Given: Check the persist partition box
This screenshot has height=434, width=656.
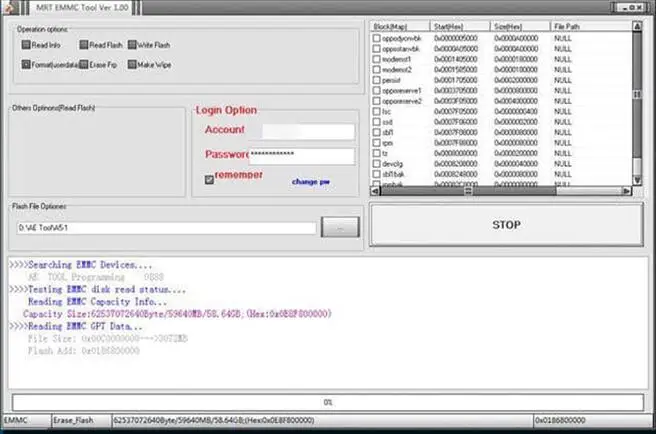Looking at the screenshot, I should 377,80.
